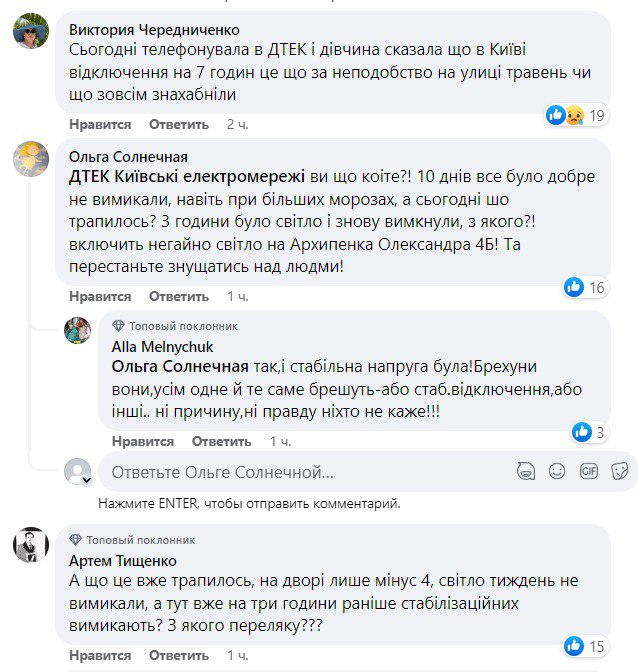The height and width of the screenshot is (672, 638).
Task: Open the sticker picker in the reply box
Action: (x=620, y=470)
